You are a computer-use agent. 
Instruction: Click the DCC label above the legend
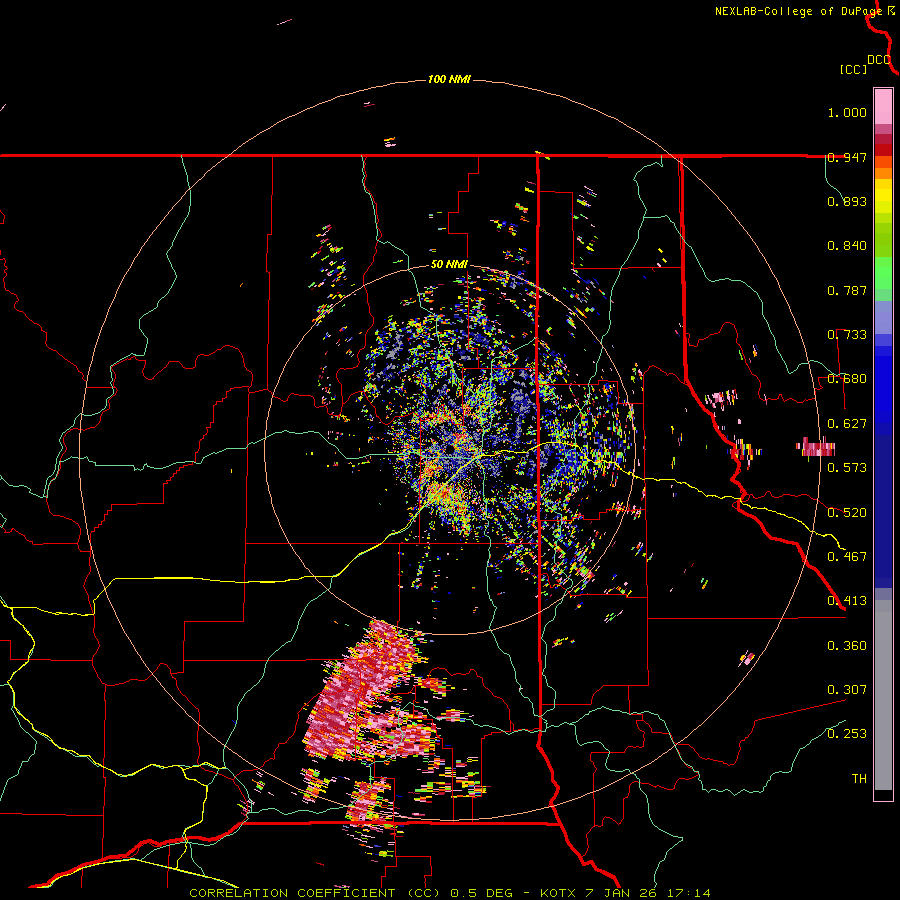[878, 60]
